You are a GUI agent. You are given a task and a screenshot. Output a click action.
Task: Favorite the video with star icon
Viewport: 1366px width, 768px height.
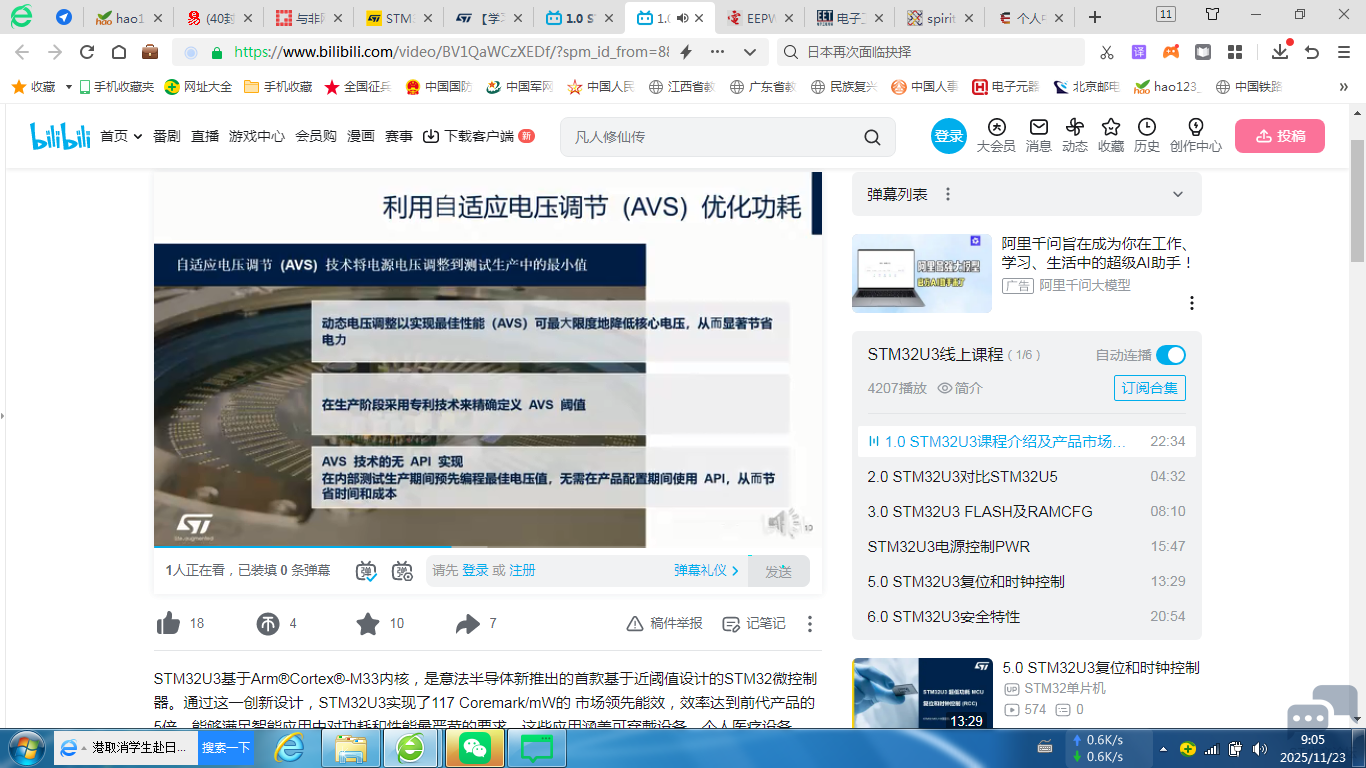(368, 624)
